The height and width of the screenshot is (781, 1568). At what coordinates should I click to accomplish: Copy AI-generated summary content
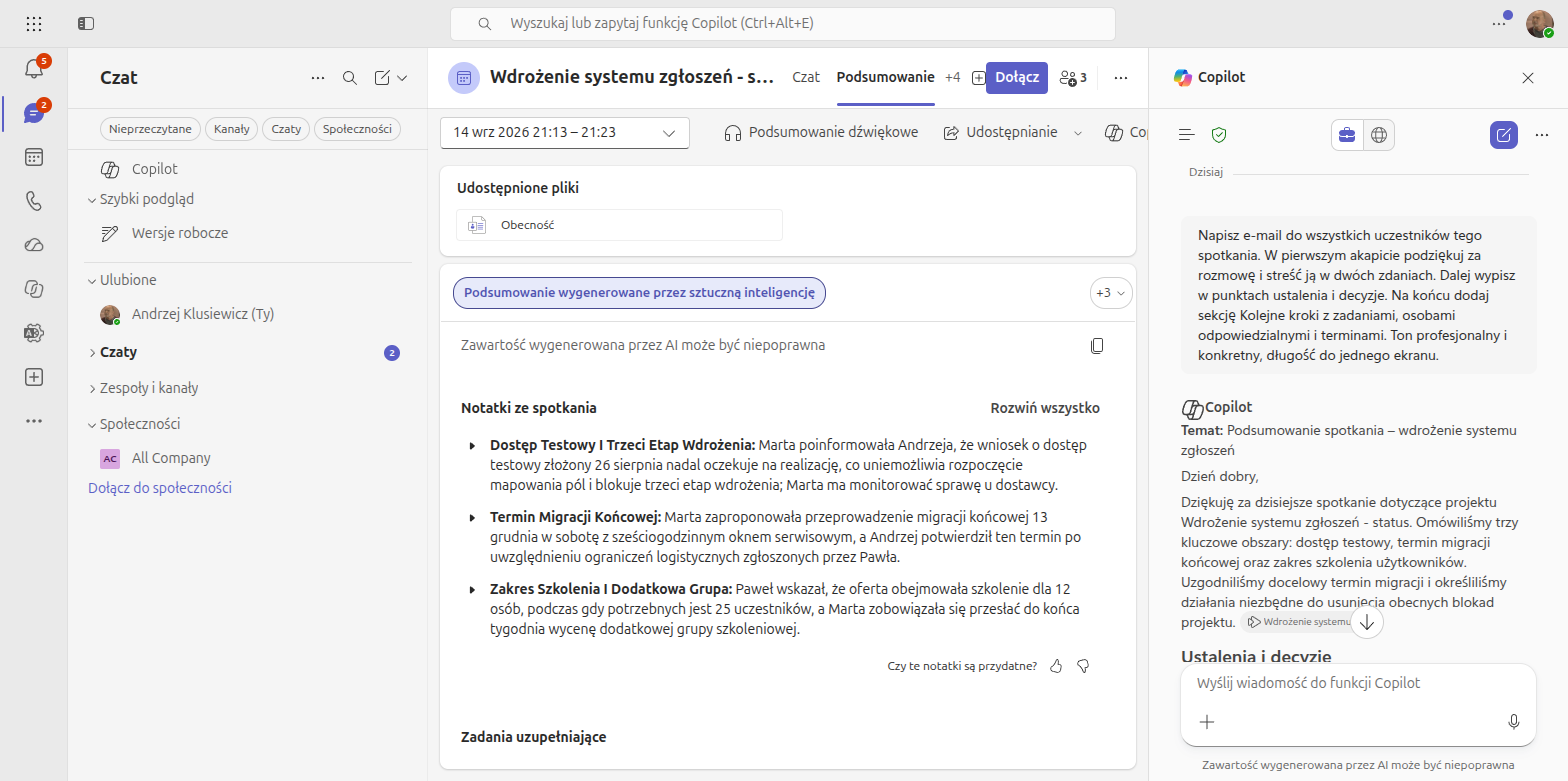[x=1097, y=346]
